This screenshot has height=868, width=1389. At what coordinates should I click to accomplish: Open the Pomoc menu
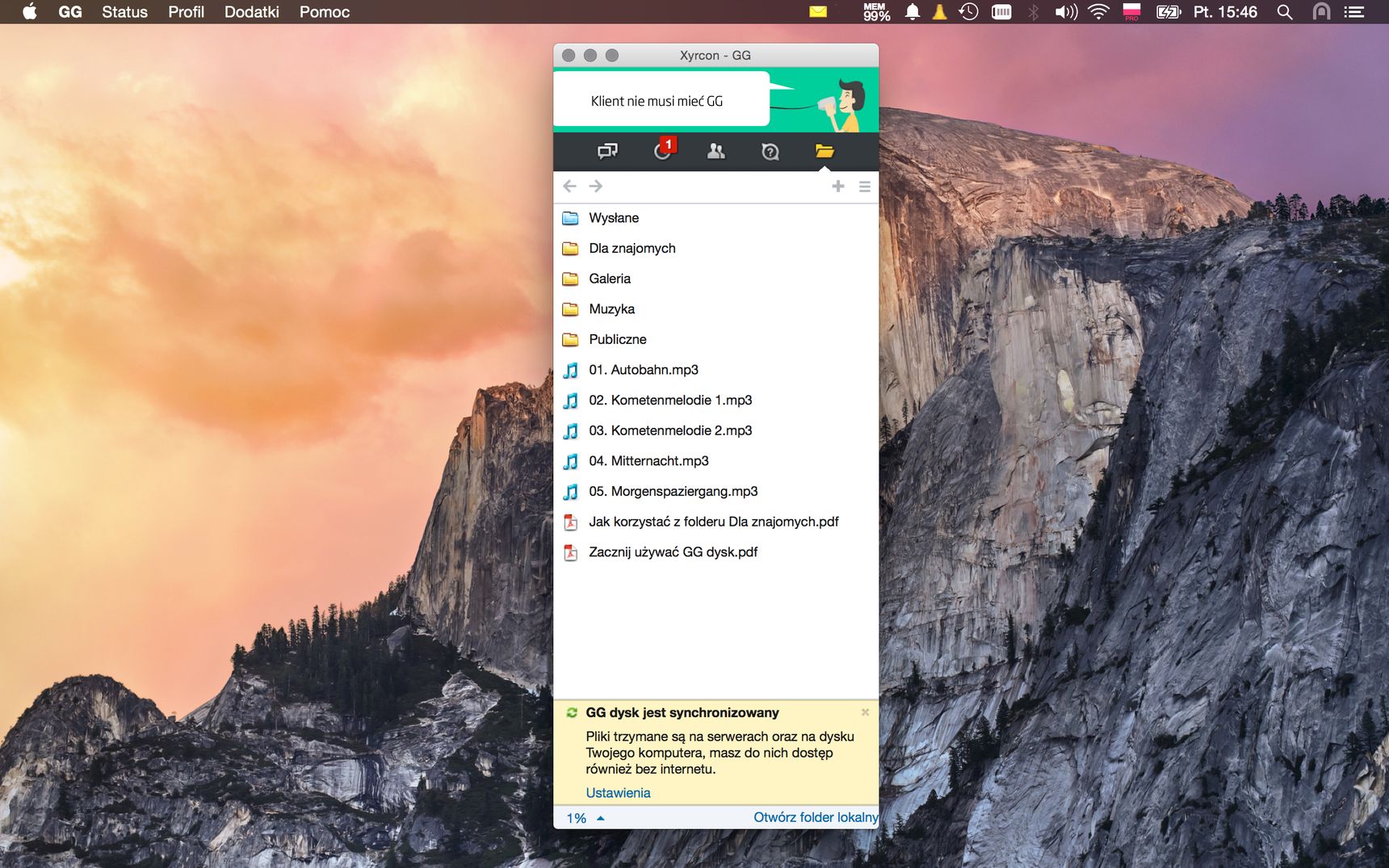tap(325, 12)
